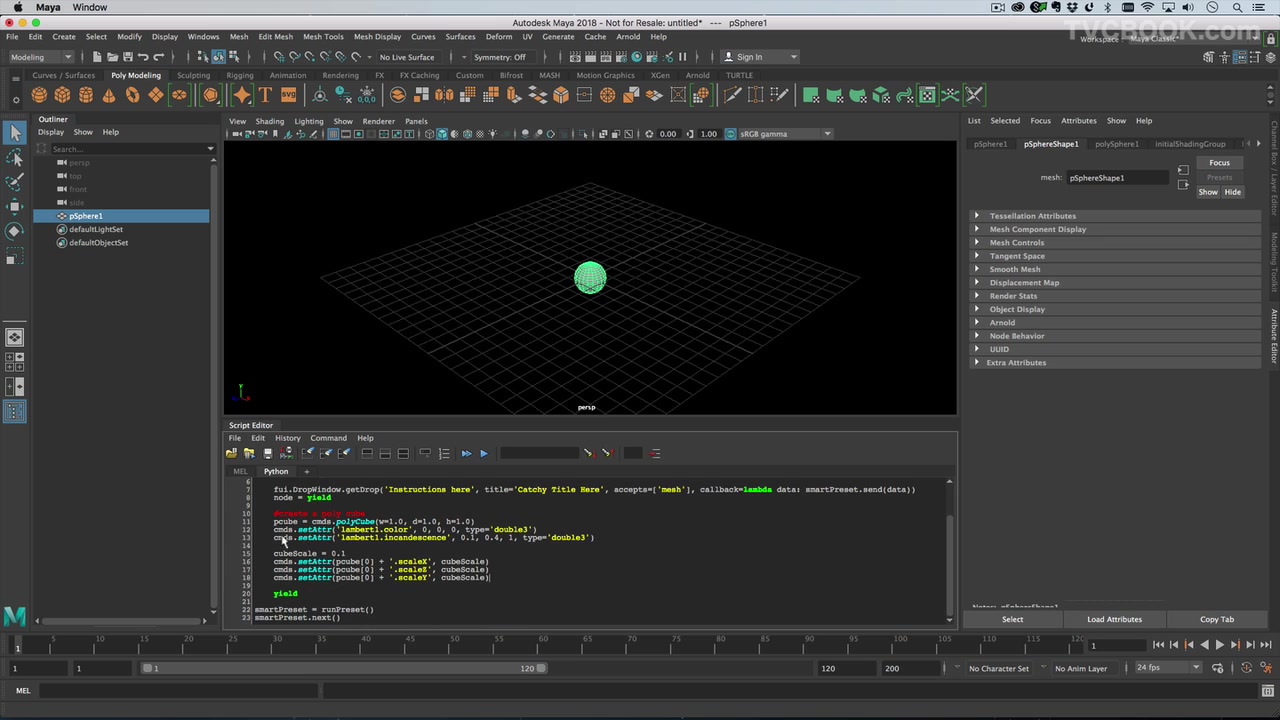
Task: Activate the Paint selection tool
Action: [14, 182]
